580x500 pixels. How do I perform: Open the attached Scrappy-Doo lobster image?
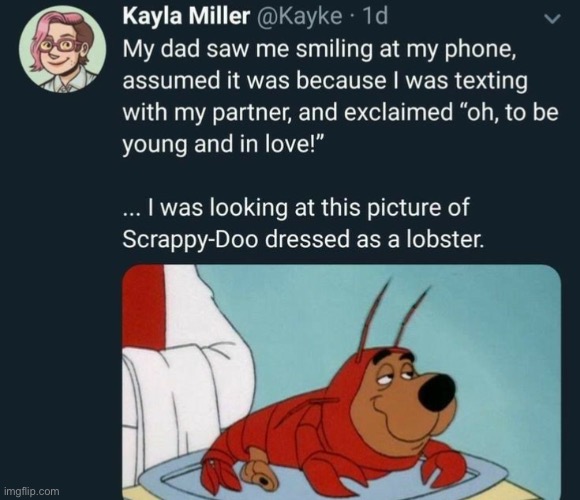click(341, 382)
